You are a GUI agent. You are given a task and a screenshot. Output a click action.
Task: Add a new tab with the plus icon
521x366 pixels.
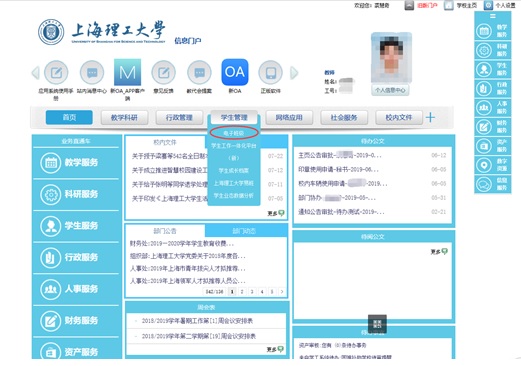(x=430, y=117)
